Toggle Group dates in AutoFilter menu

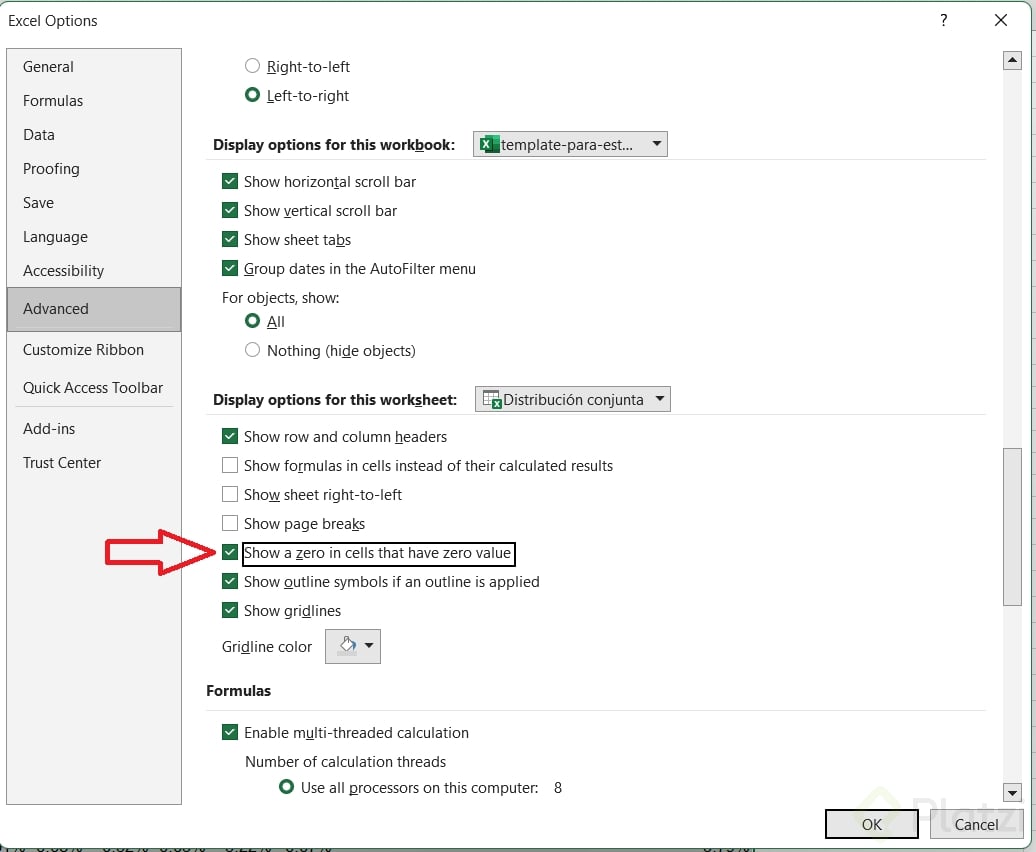point(230,268)
